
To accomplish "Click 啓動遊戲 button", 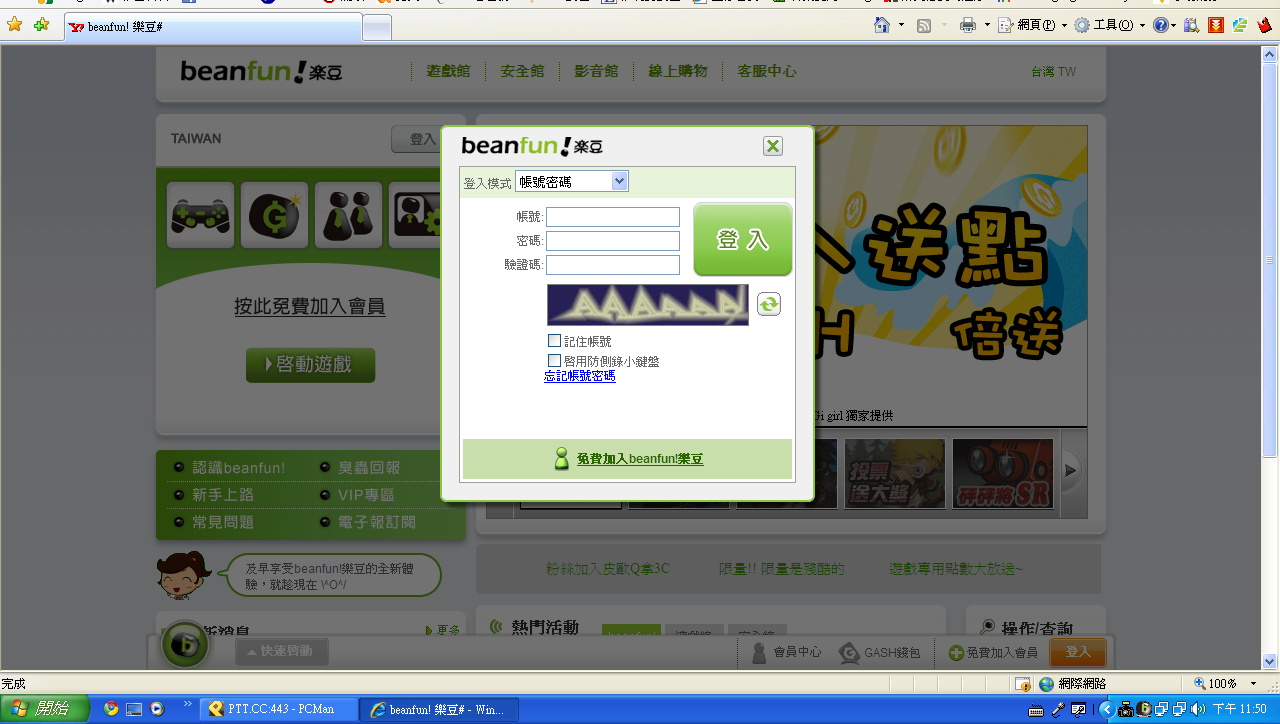I will (310, 365).
